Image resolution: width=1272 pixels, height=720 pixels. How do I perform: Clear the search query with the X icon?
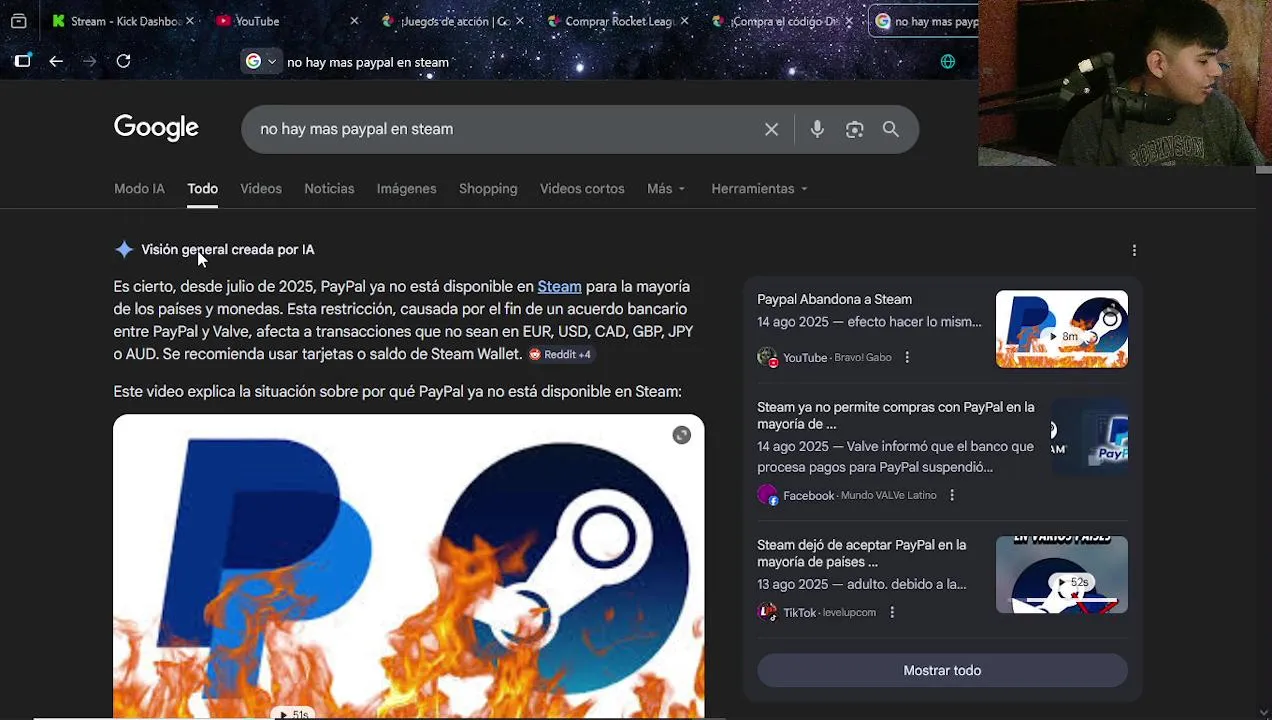point(771,129)
